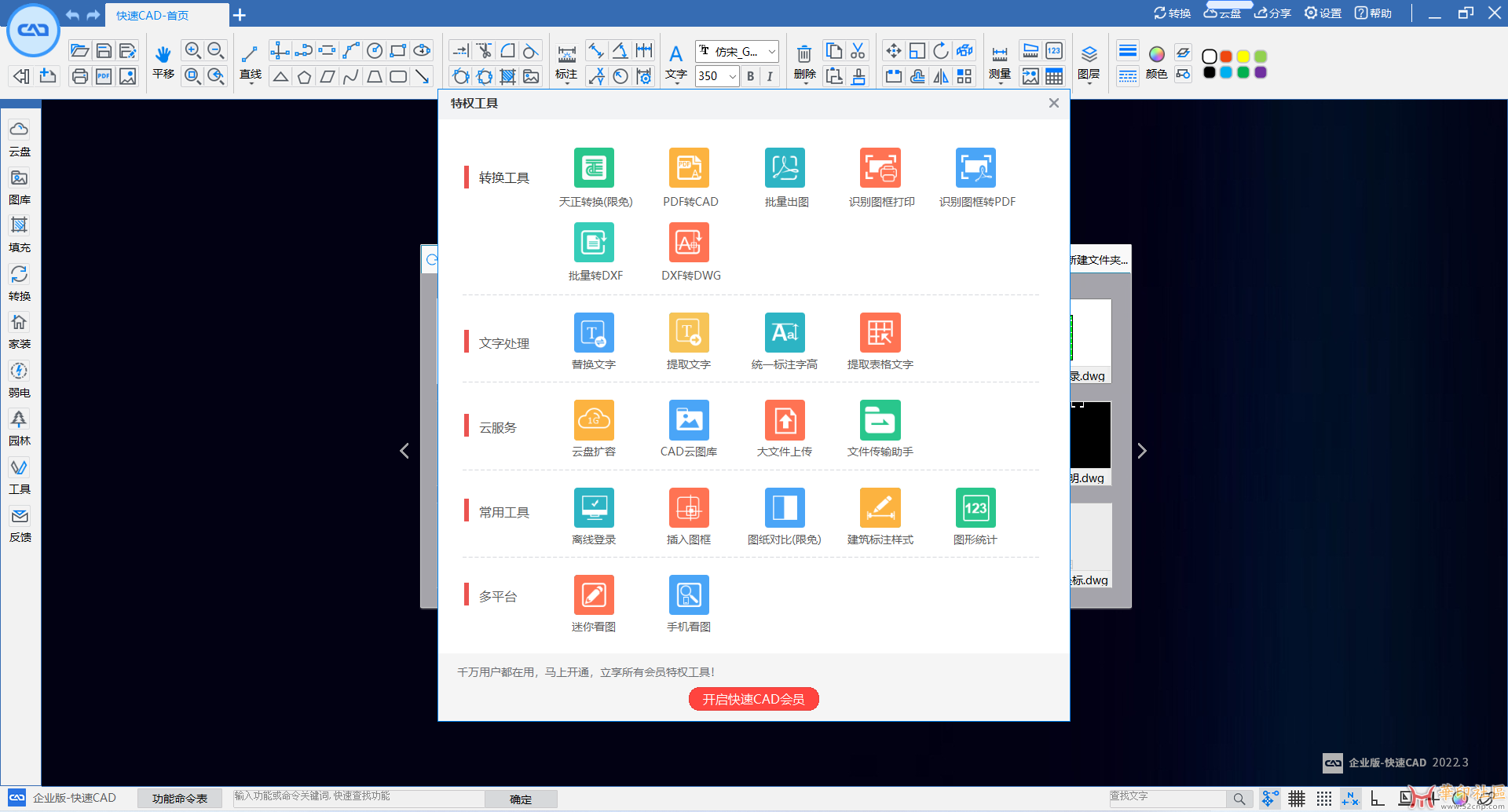Image resolution: width=1508 pixels, height=812 pixels.
Task: Toggle the orthogonal mode status icon
Action: 1377,799
